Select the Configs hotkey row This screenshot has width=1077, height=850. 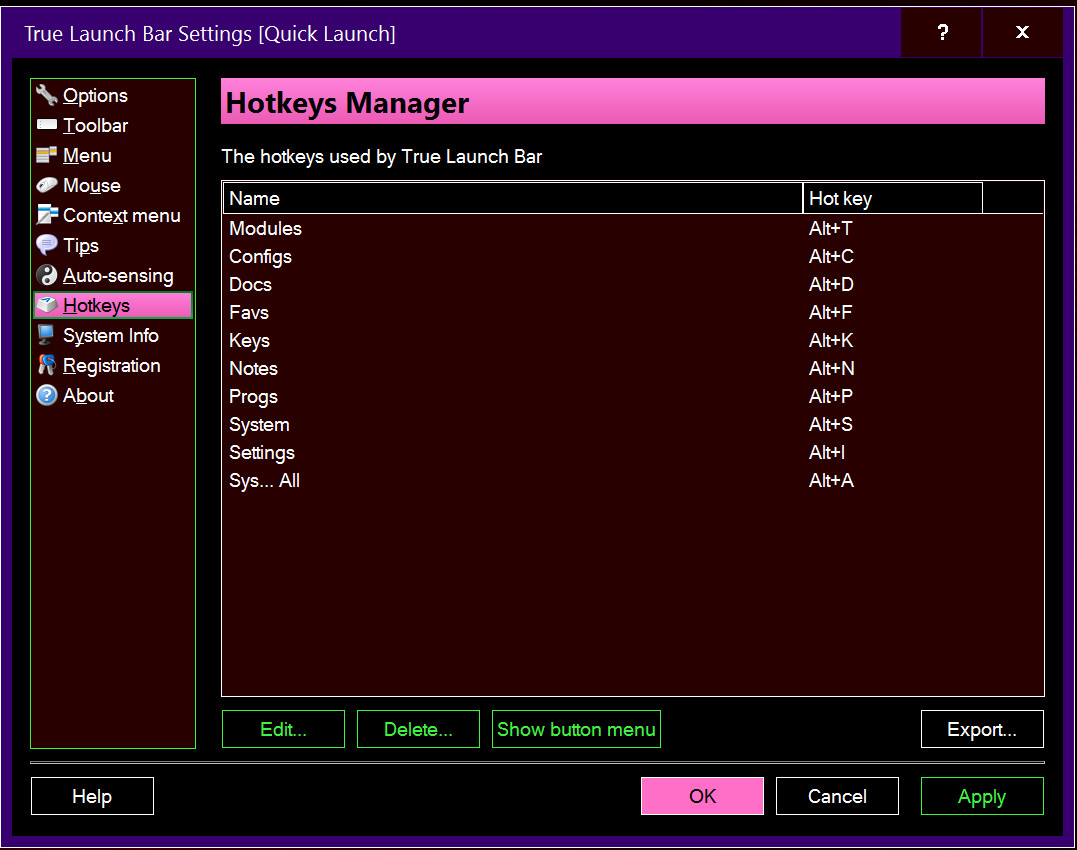click(x=633, y=257)
